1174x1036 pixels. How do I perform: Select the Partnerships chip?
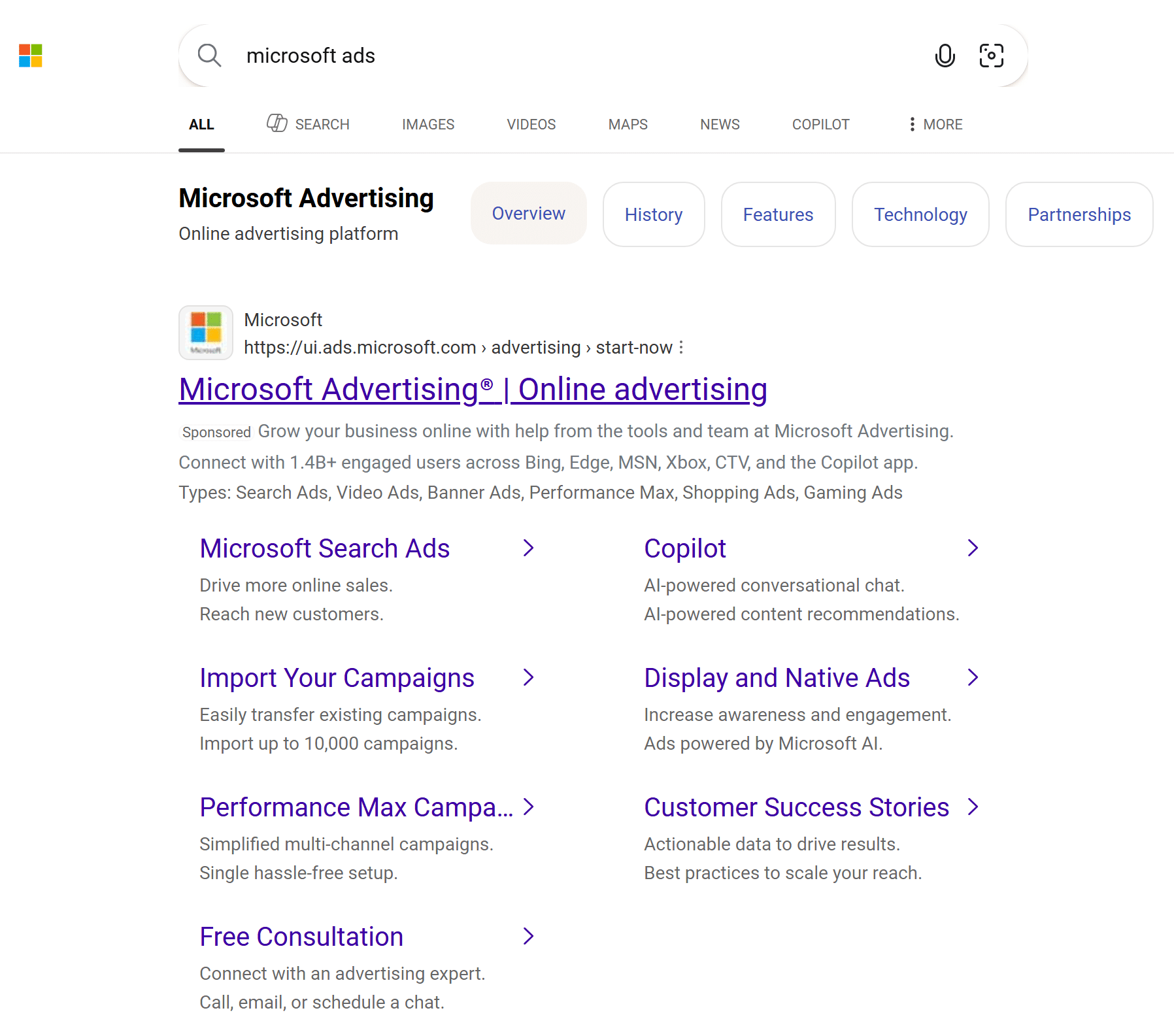point(1079,214)
